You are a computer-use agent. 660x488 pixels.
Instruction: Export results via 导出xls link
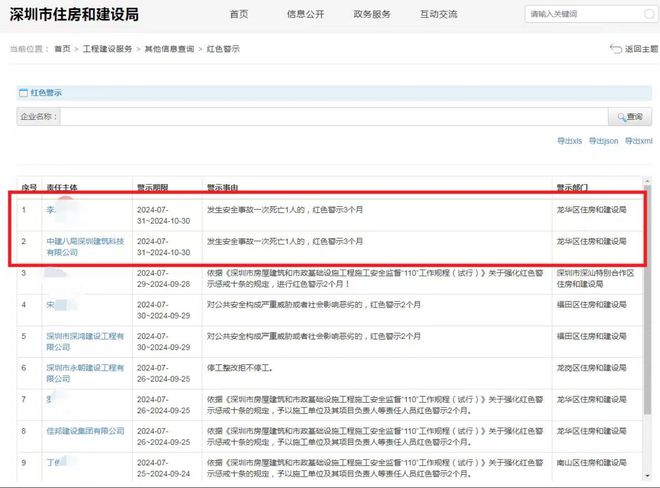[570, 141]
